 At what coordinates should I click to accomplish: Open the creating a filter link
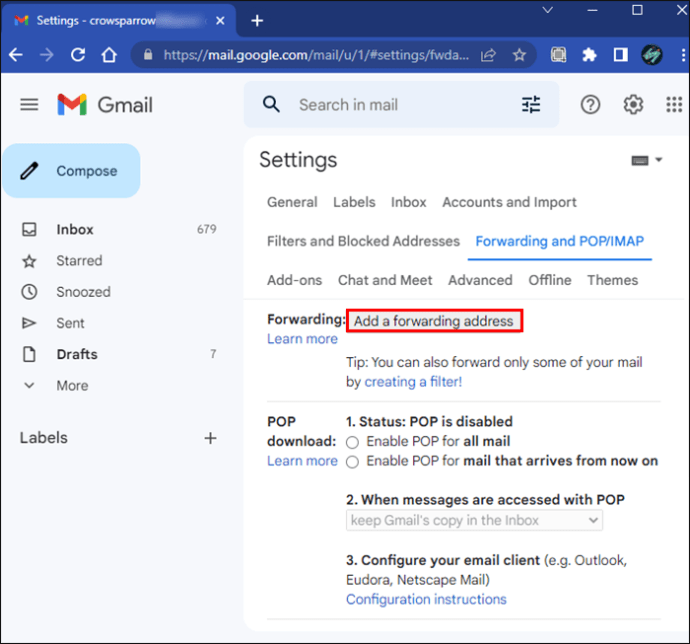pos(413,382)
